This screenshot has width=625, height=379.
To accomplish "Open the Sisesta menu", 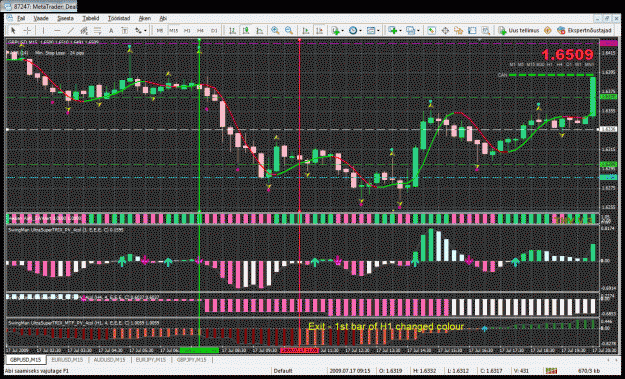I will (65, 18).
